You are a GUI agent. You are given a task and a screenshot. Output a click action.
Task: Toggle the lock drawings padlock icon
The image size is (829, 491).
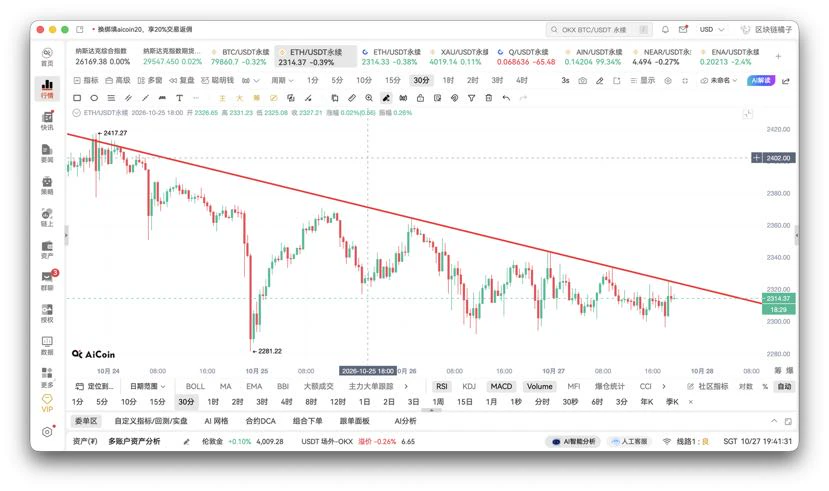(420, 98)
